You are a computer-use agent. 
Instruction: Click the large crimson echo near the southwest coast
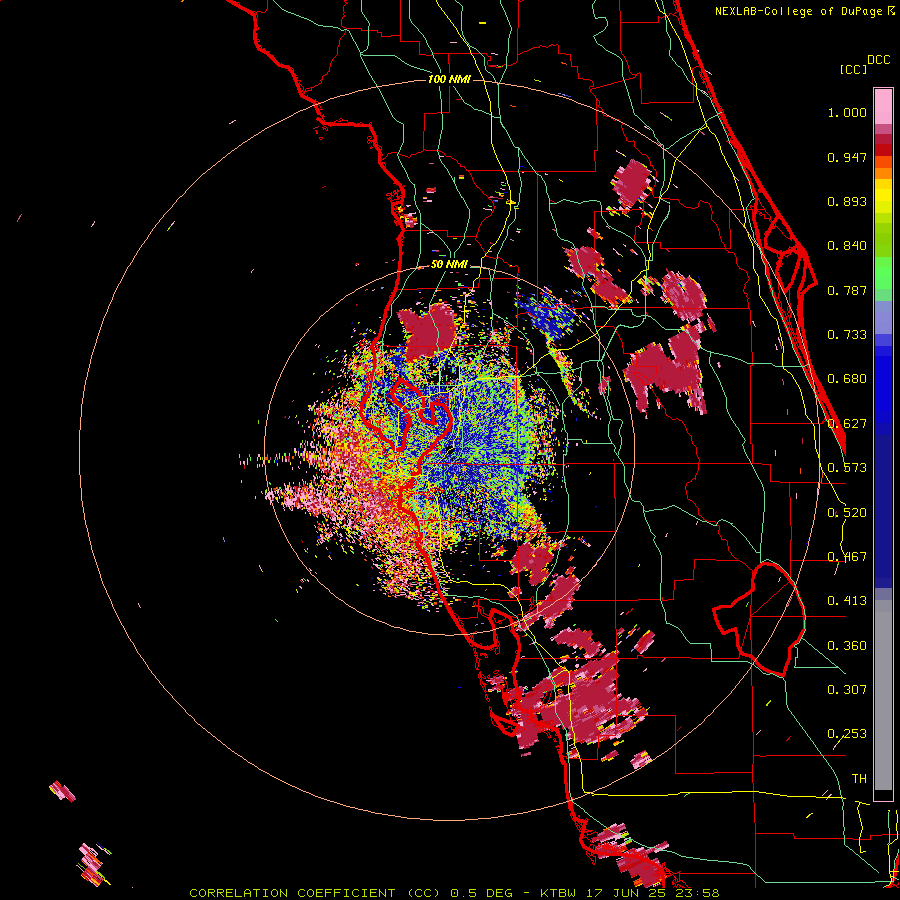(580, 703)
